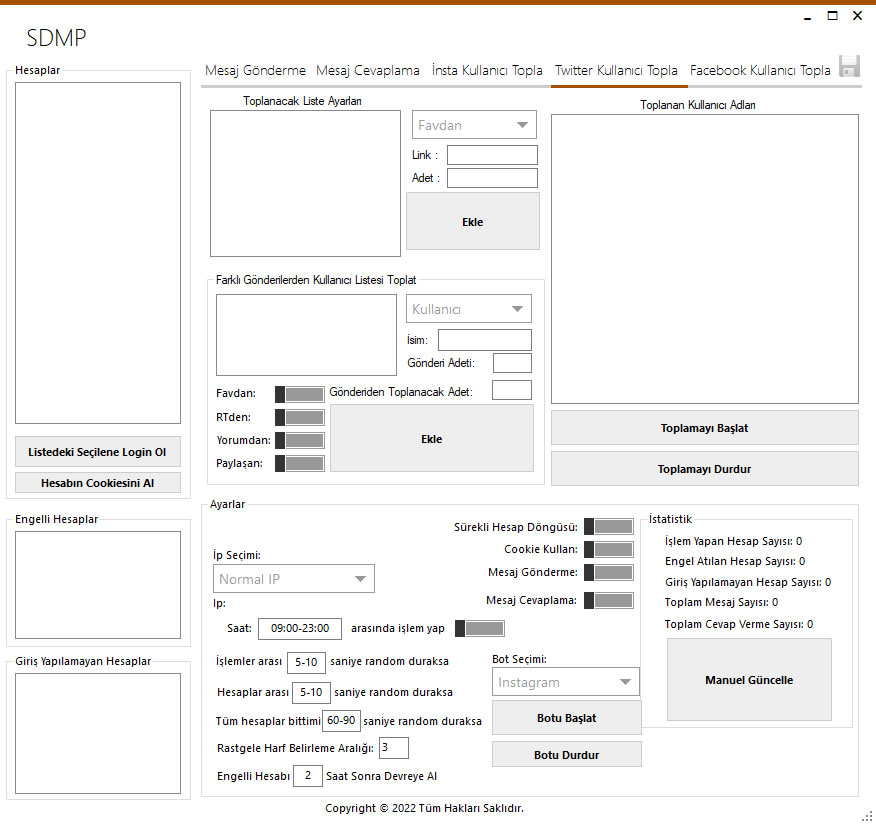876x825 pixels.
Task: Toggle Mesaj Gönderme switch in Ayarlar
Action: pyautogui.click(x=608, y=572)
